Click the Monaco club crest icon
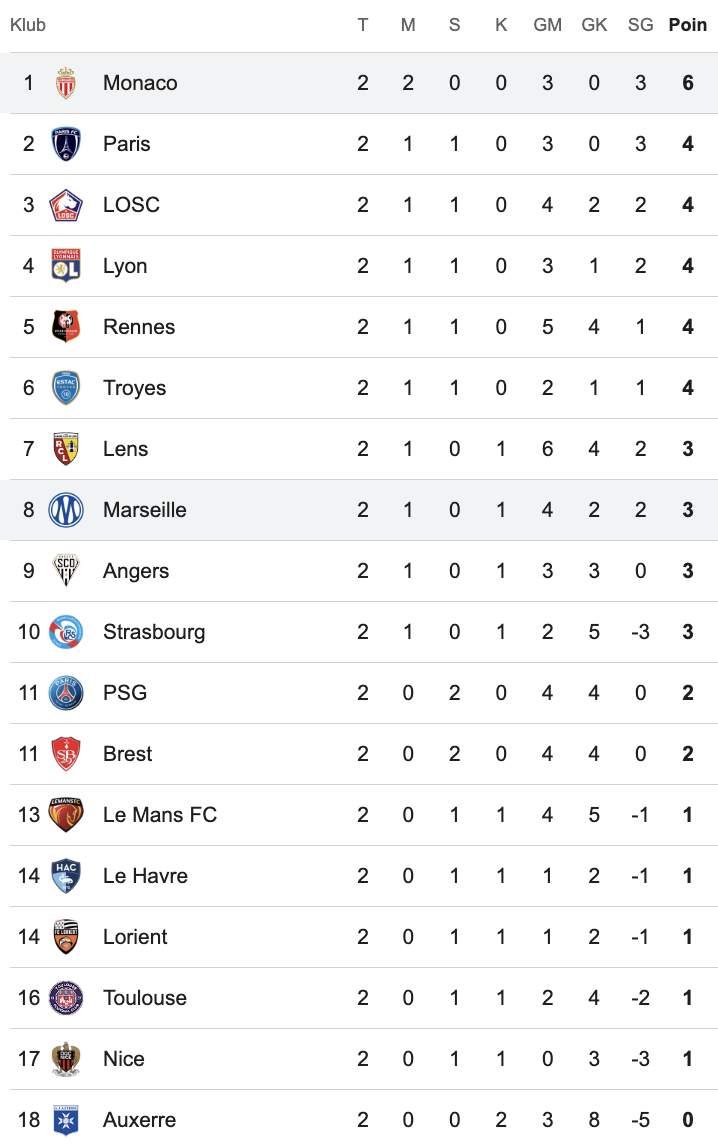 coord(66,83)
